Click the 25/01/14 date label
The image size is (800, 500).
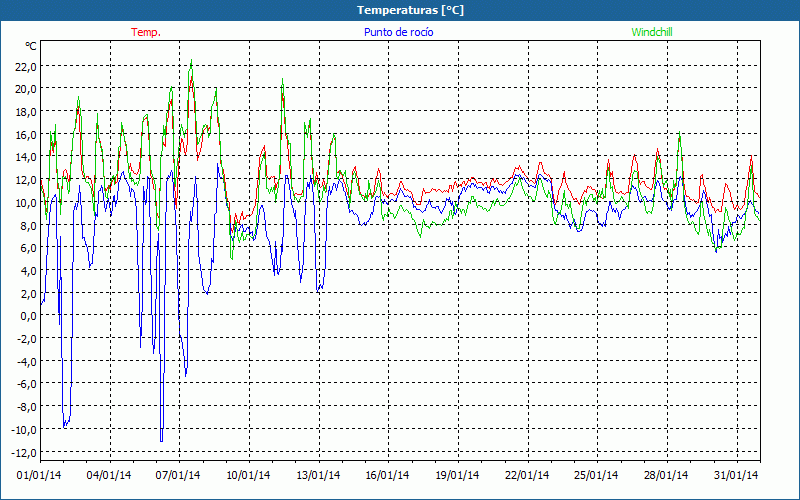tap(596, 476)
